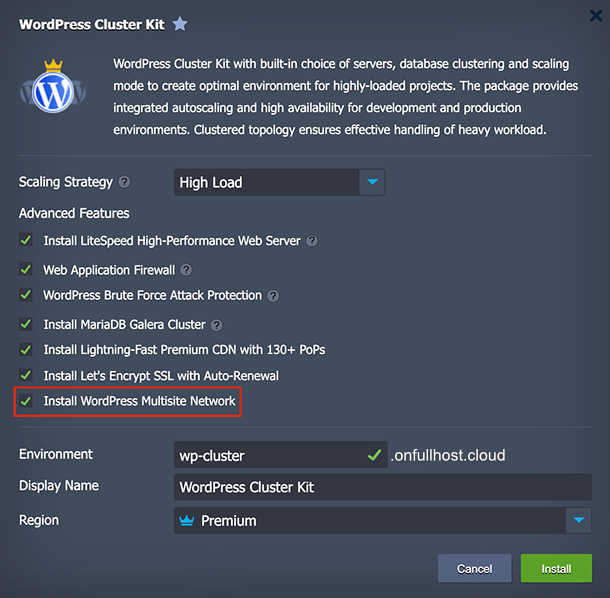Open the Region dropdown arrow

coord(579,521)
